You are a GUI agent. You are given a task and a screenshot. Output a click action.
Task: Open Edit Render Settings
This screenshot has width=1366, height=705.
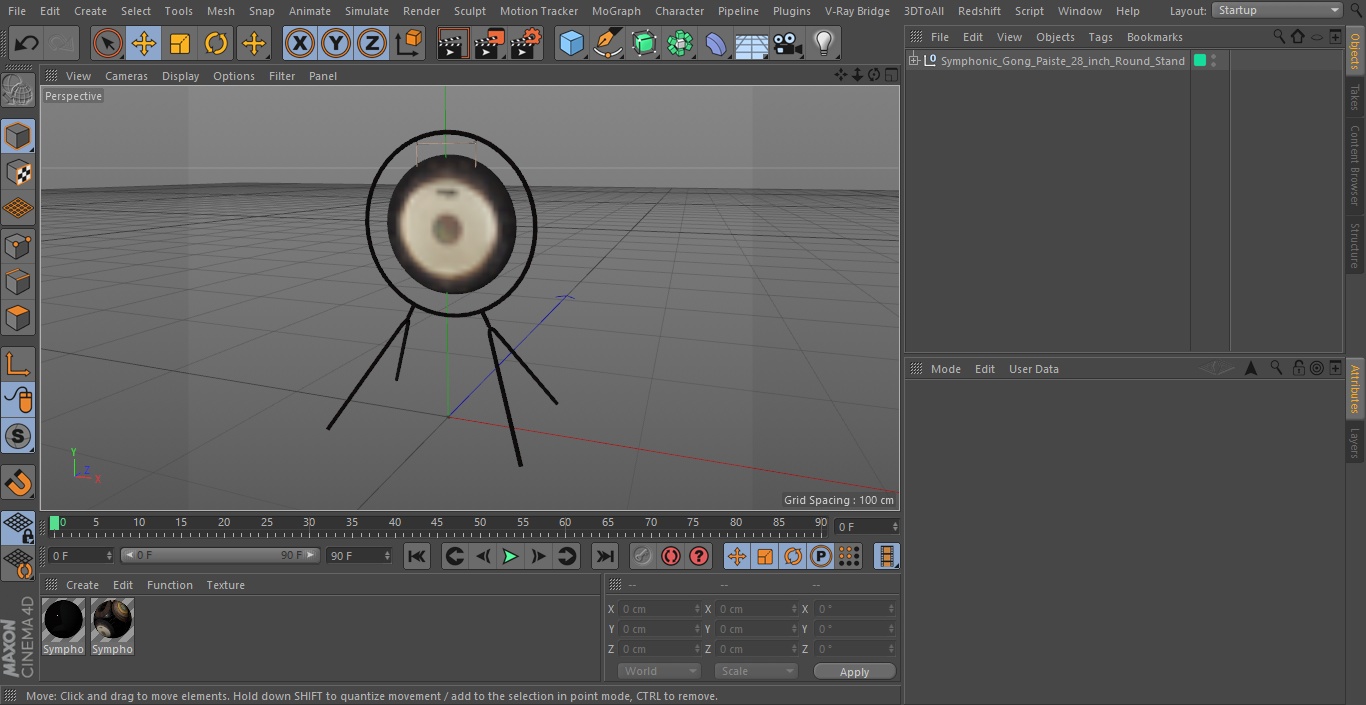pyautogui.click(x=526, y=43)
